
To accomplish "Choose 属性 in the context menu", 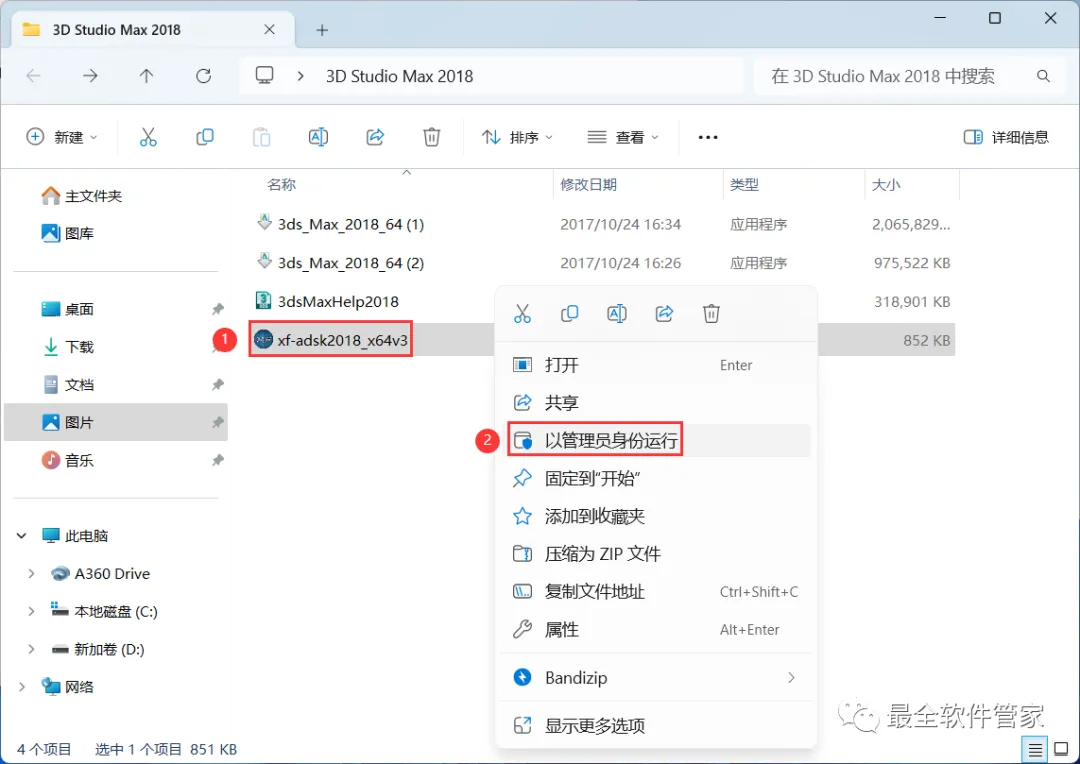I will (655, 630).
